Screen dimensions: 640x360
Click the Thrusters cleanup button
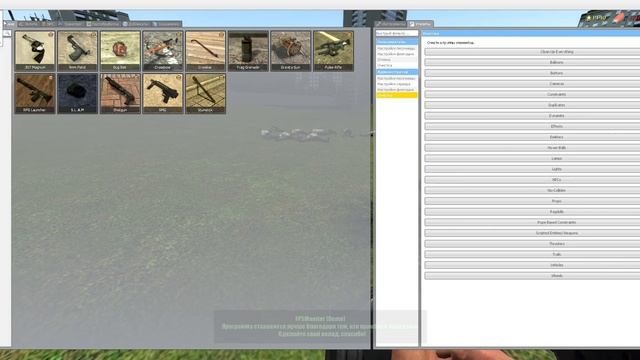(x=532, y=244)
